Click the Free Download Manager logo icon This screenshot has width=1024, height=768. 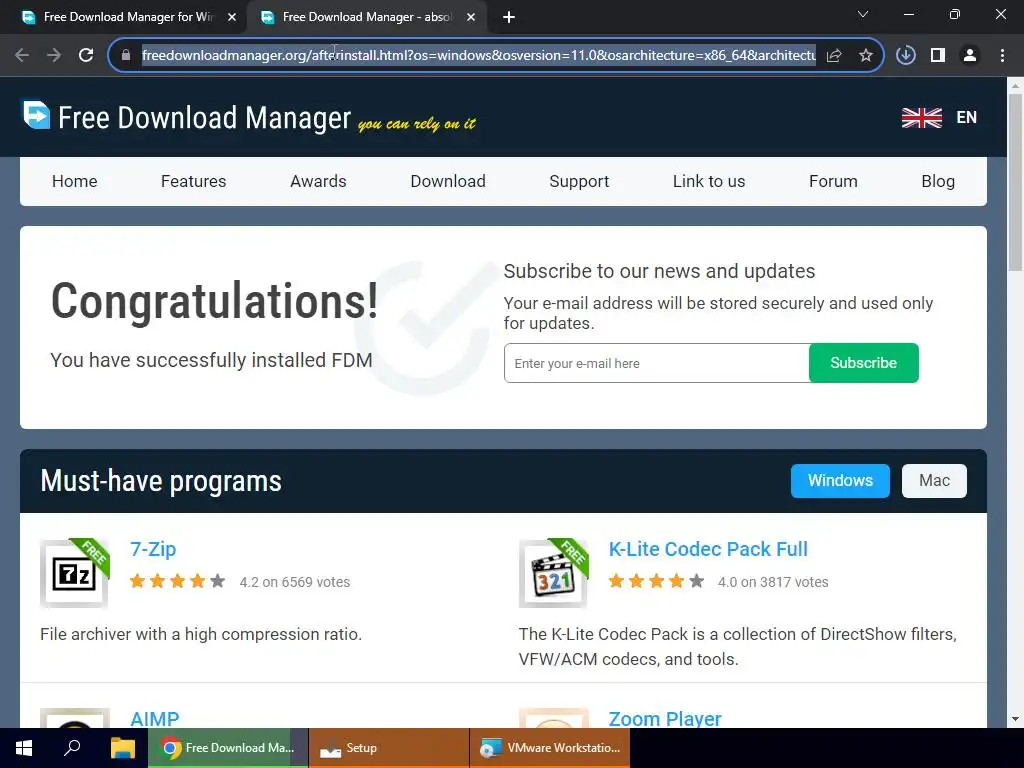point(37,114)
